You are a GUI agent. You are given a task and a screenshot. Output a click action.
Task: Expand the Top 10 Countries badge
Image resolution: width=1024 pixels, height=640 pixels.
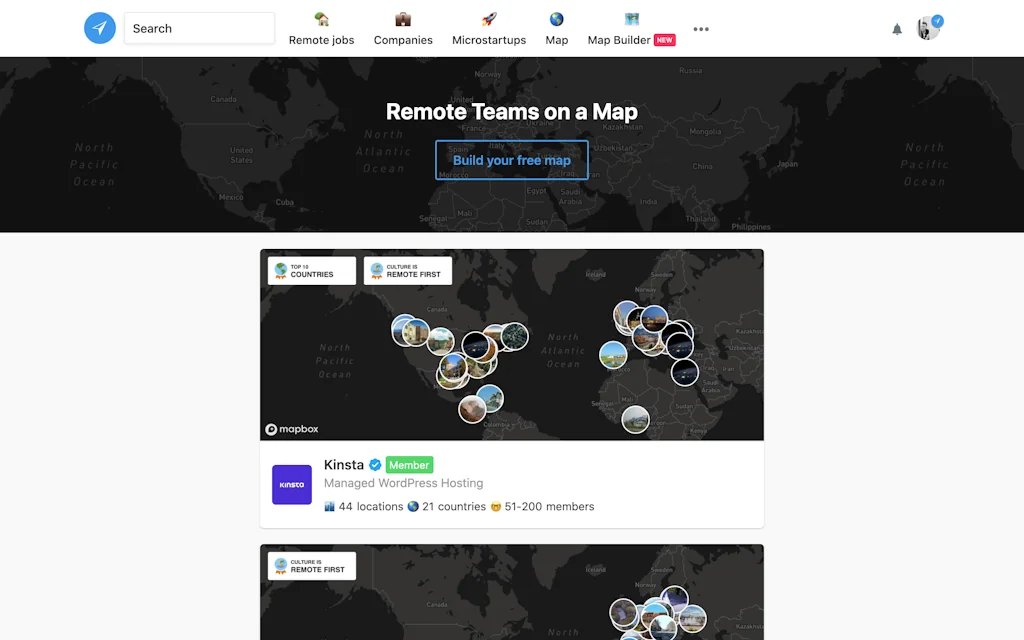pyautogui.click(x=311, y=270)
